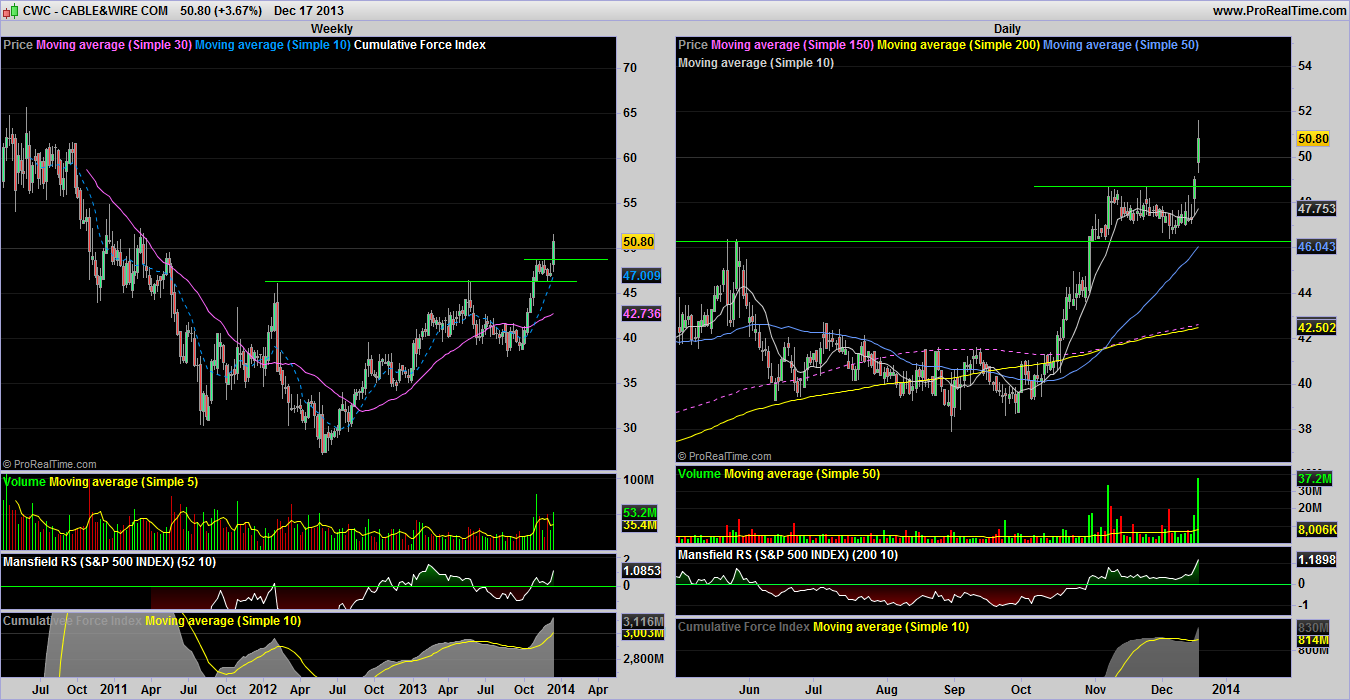
Task: Click the green 37.2M daily volume tag
Action: (1313, 479)
